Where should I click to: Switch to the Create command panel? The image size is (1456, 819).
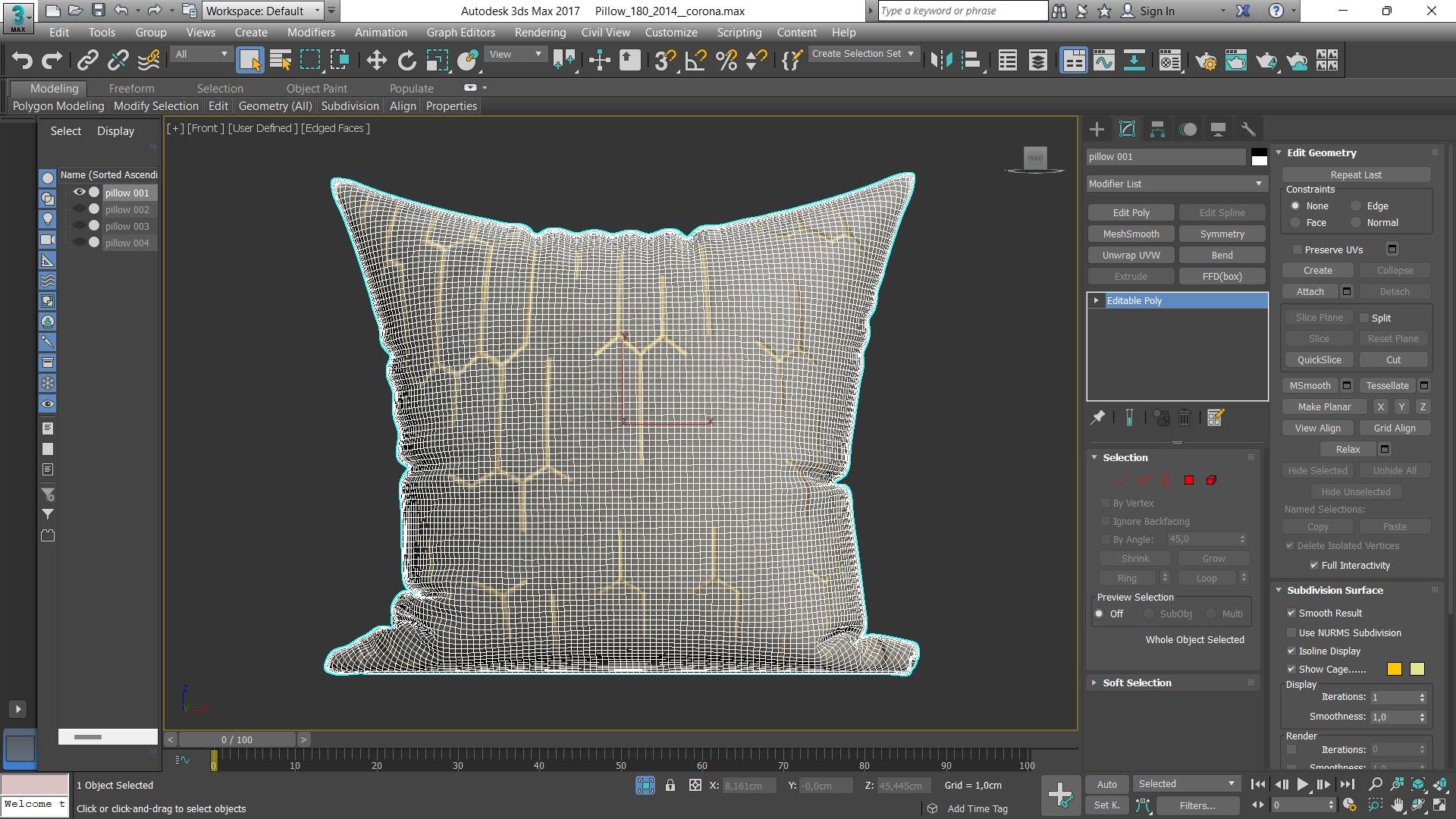pos(1097,130)
